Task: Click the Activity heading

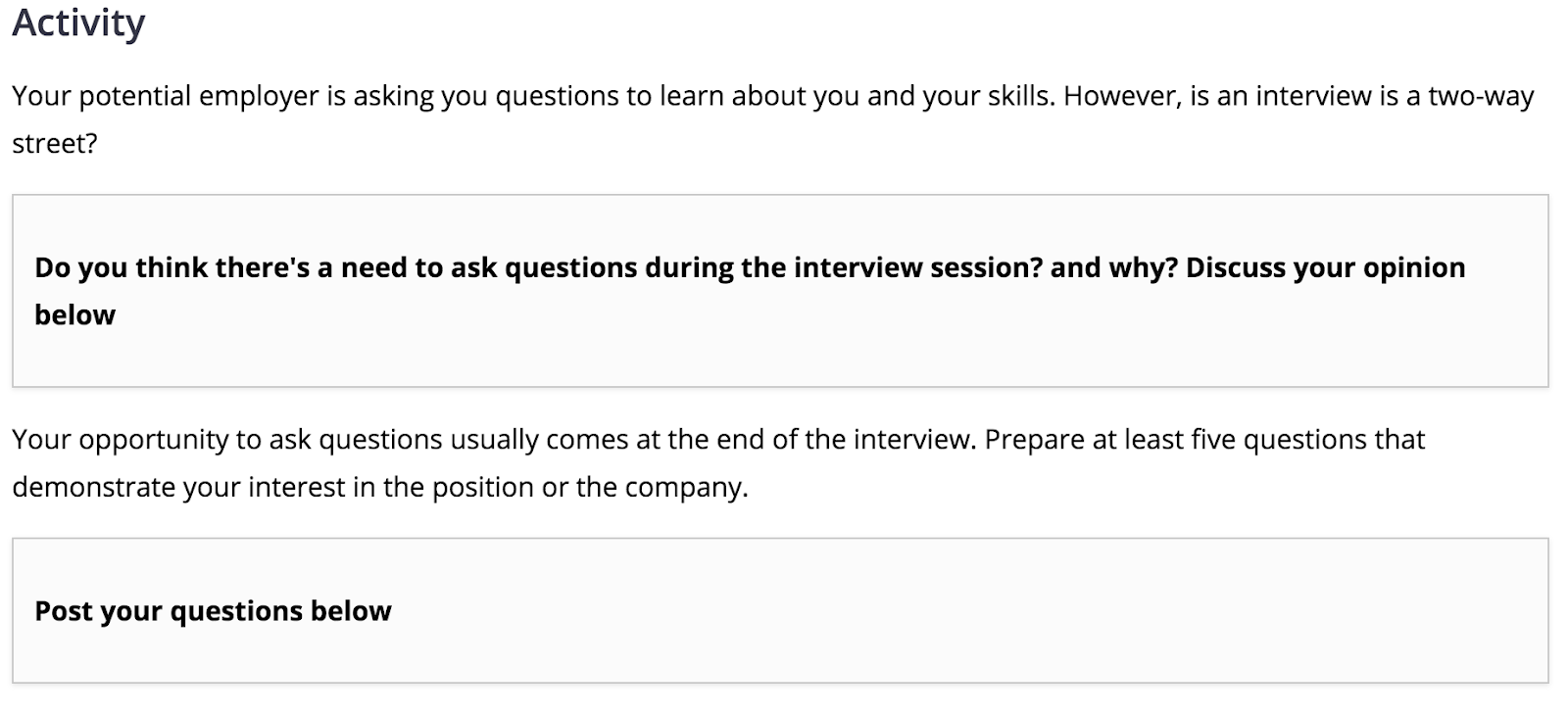Action: point(78,23)
